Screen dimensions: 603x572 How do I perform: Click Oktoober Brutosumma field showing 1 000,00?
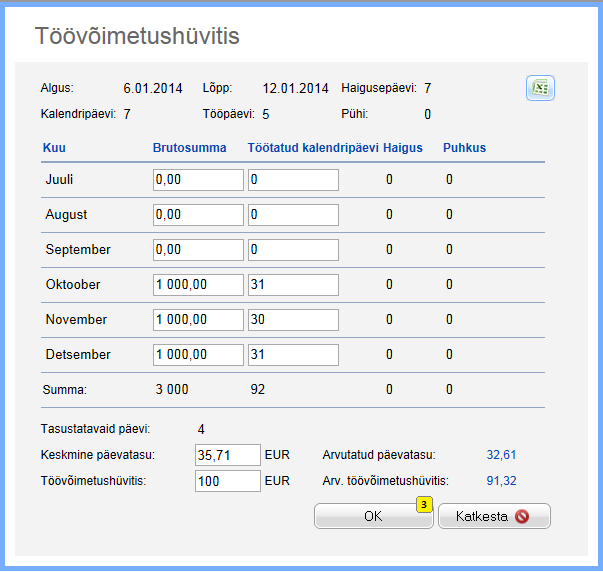[198, 285]
